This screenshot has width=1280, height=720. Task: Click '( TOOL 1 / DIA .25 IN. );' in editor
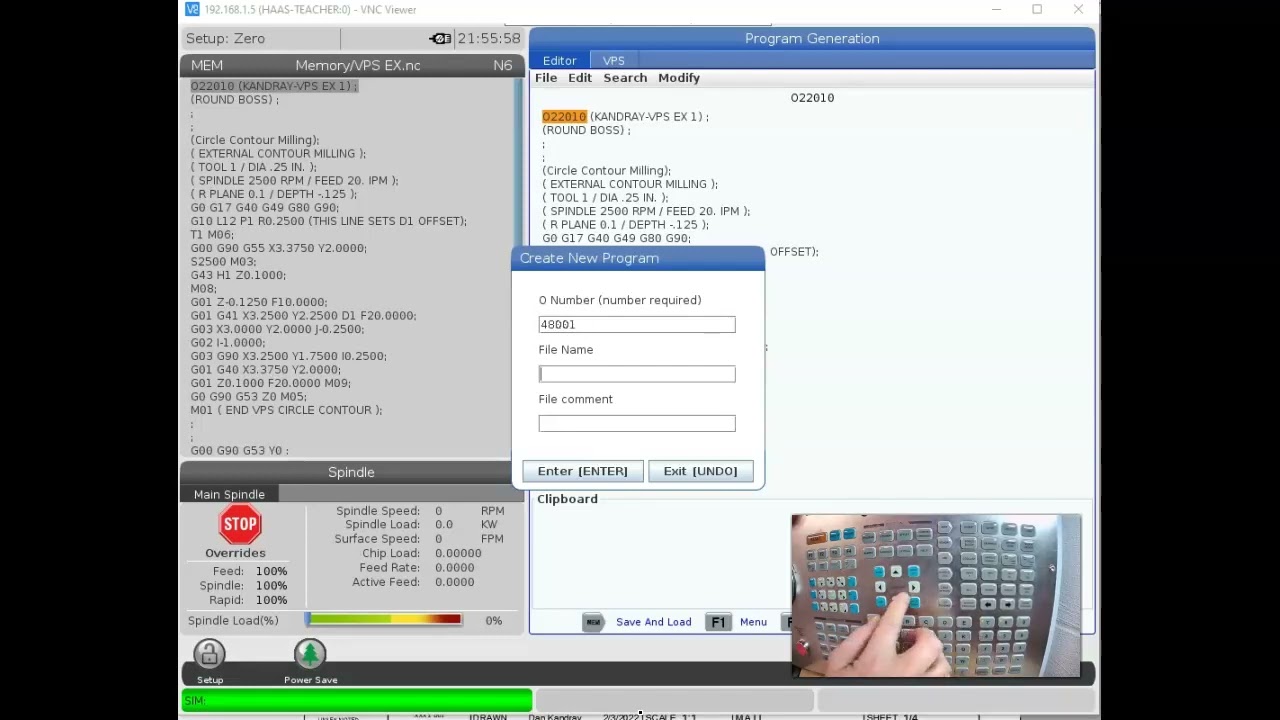pos(605,198)
